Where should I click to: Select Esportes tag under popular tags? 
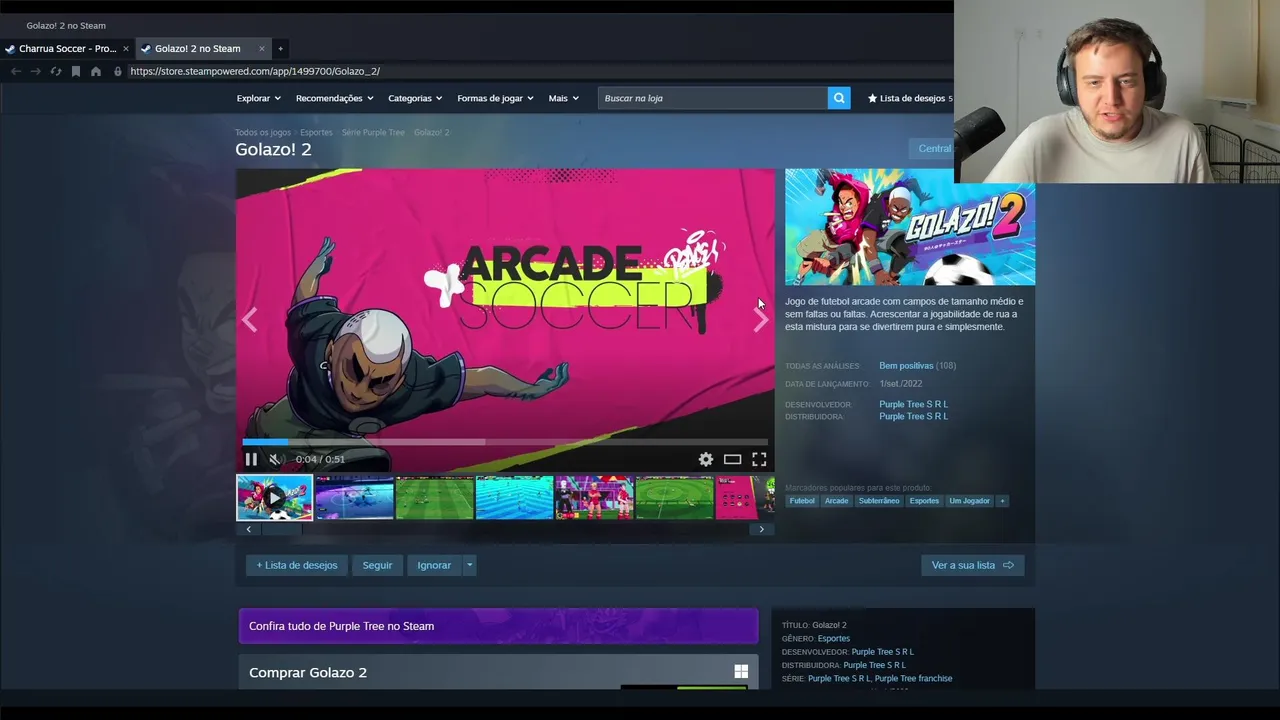924,500
